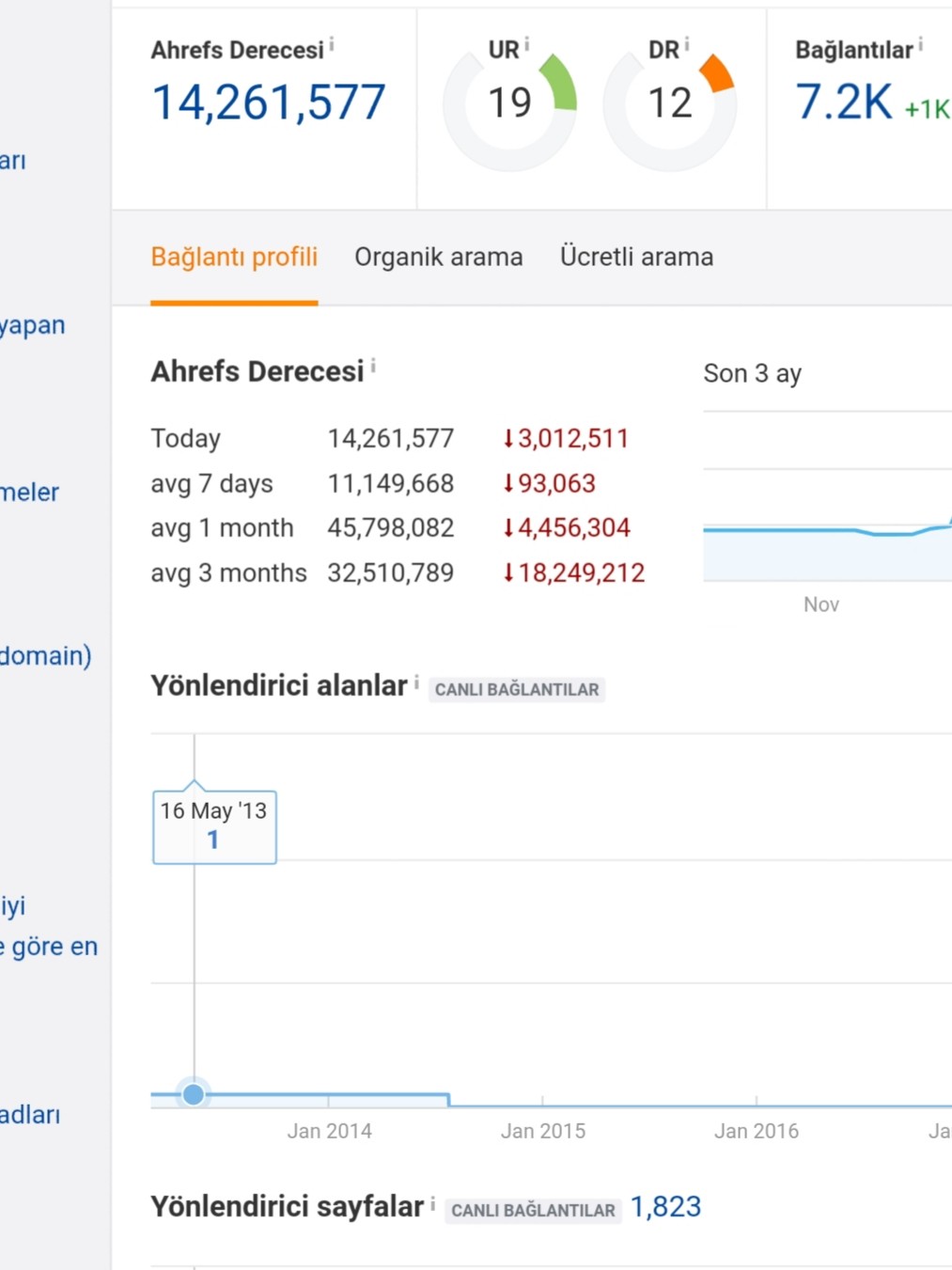This screenshot has height=1270, width=952.
Task: Switch to the Ücretli arama tab
Action: (x=636, y=257)
